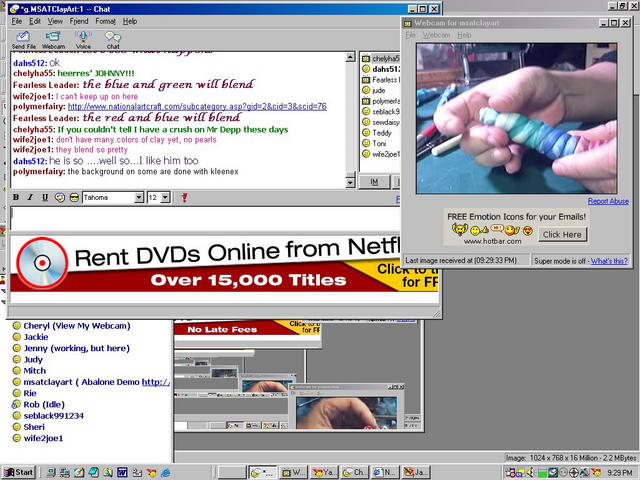This screenshot has height=480, width=640.
Task: Click the IM button below user list
Action: pos(374,182)
